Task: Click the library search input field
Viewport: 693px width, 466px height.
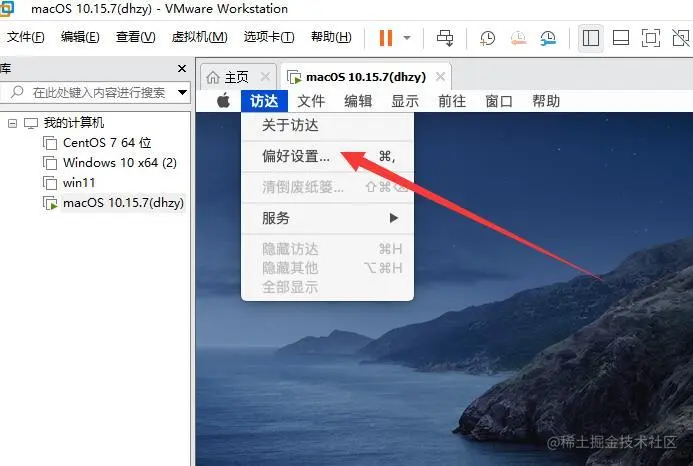Action: [95, 92]
